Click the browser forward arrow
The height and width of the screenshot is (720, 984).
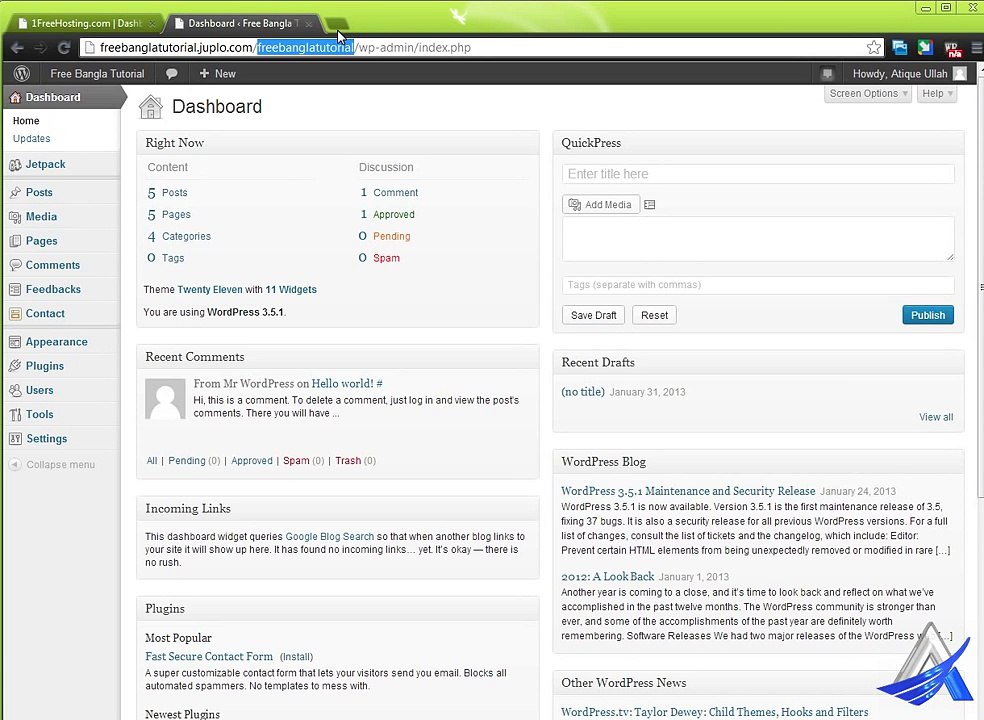point(40,48)
